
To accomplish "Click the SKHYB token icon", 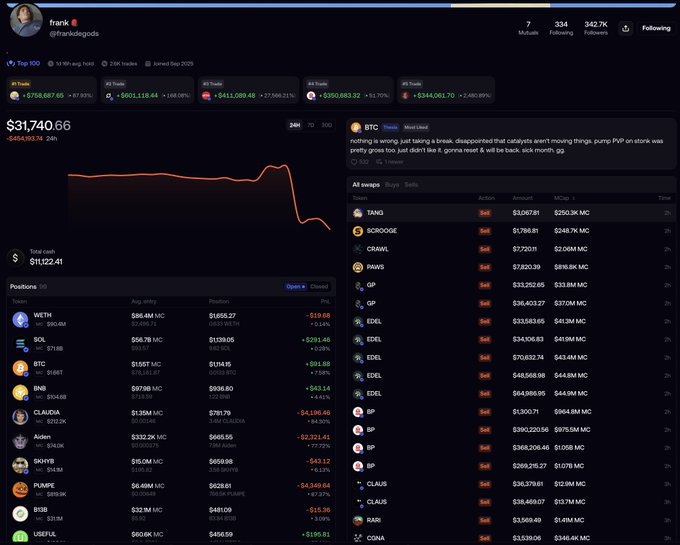I will (x=20, y=465).
